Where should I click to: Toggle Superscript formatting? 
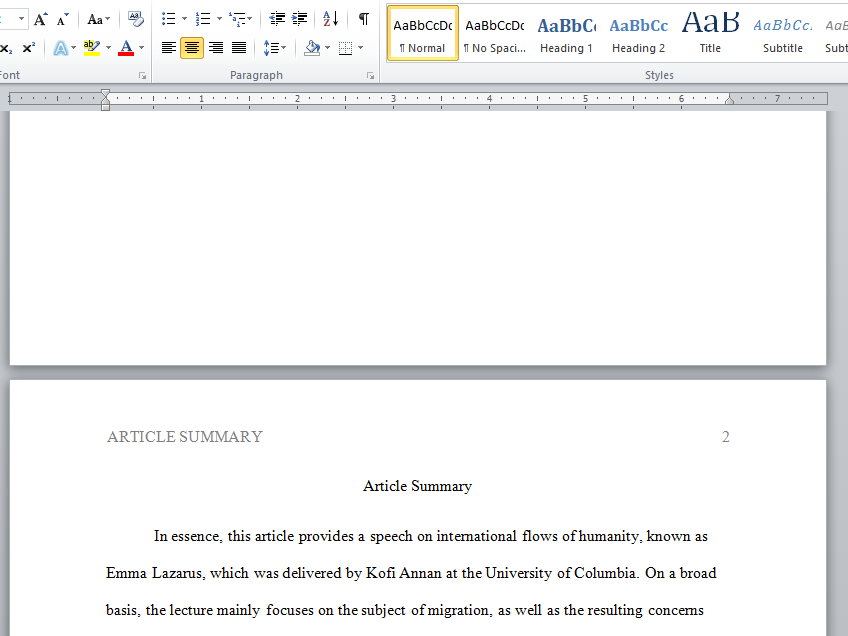click(x=29, y=48)
